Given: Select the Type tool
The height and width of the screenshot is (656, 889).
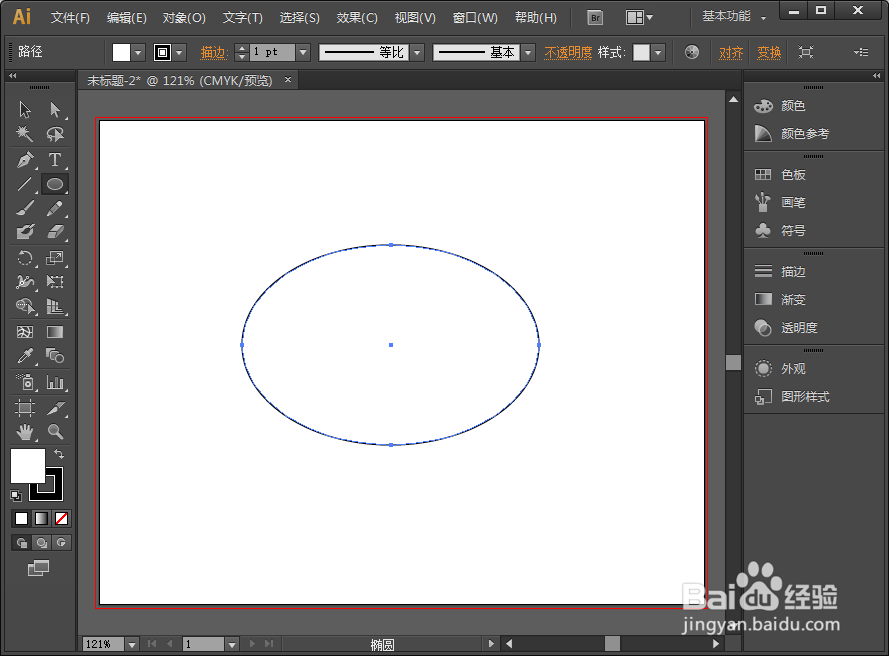Looking at the screenshot, I should click(x=55, y=159).
